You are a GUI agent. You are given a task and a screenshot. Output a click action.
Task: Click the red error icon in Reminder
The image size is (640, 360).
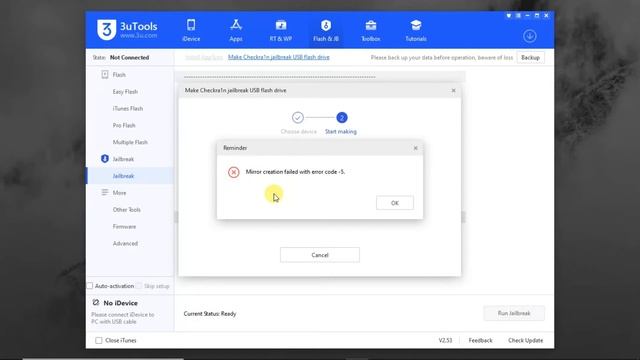pyautogui.click(x=233, y=172)
